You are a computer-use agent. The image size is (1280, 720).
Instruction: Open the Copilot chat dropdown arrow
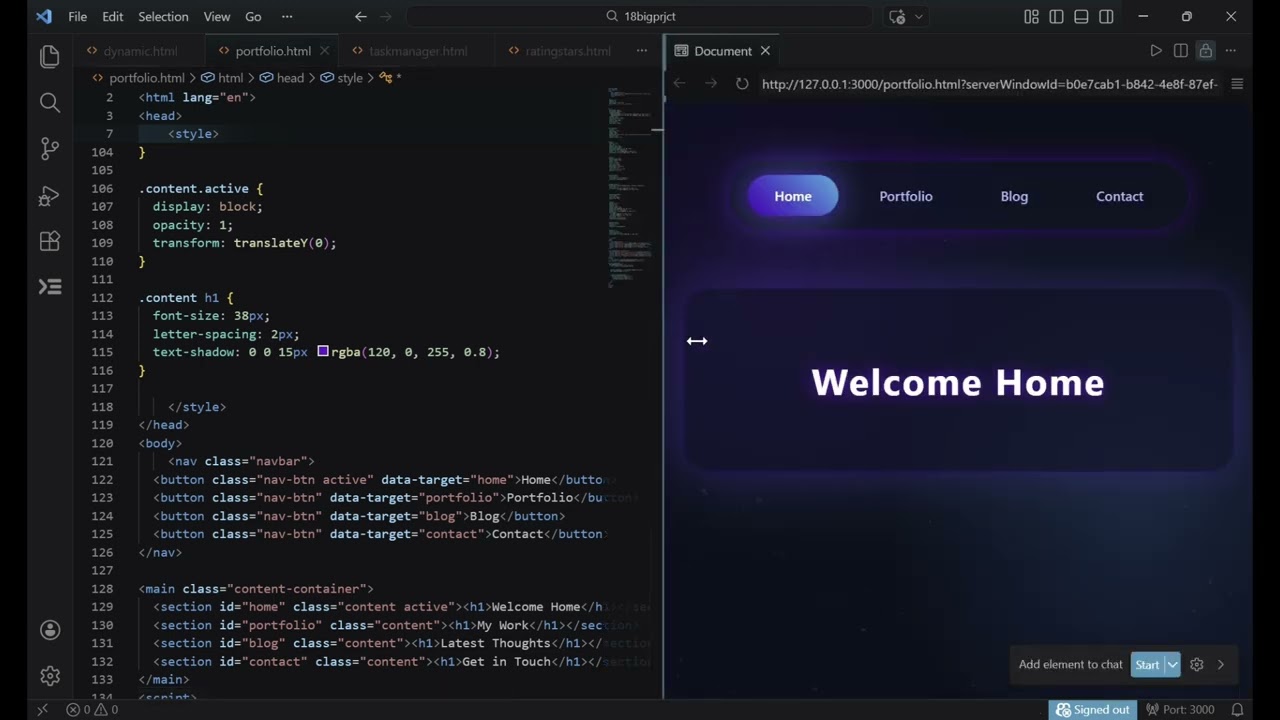point(918,16)
